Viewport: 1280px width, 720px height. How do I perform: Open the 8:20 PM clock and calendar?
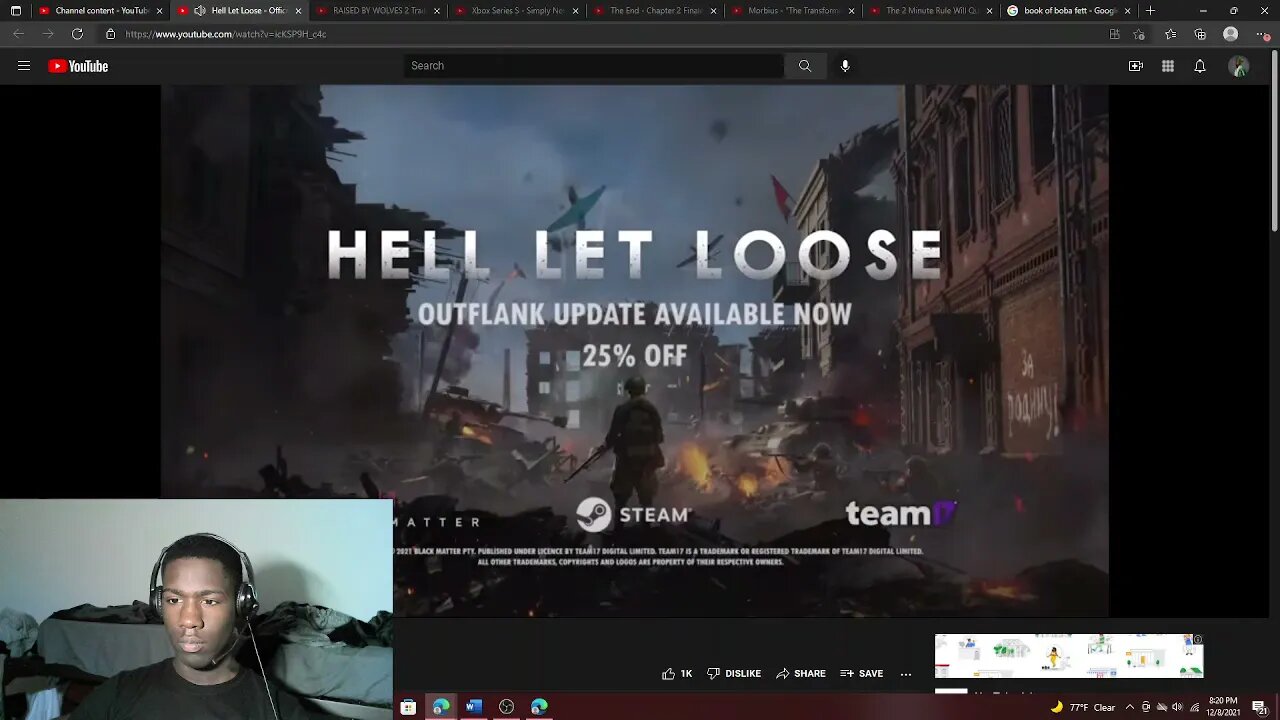tap(1222, 707)
